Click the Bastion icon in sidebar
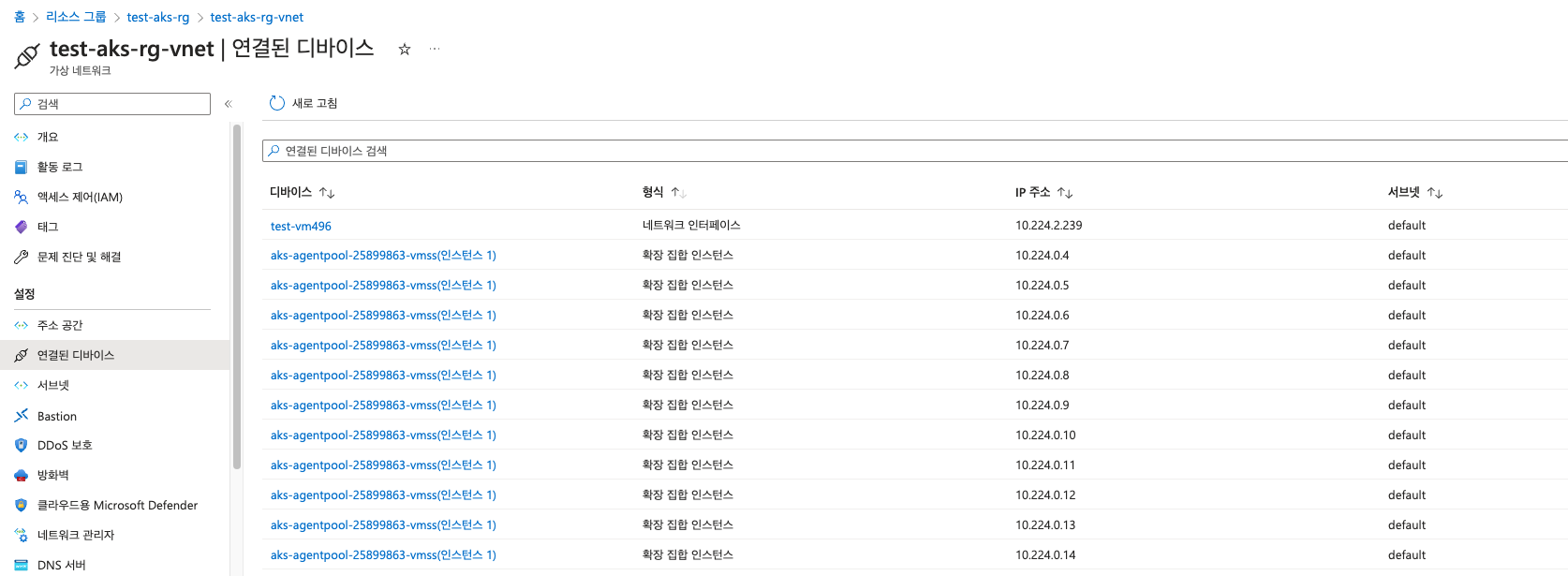 coord(22,415)
